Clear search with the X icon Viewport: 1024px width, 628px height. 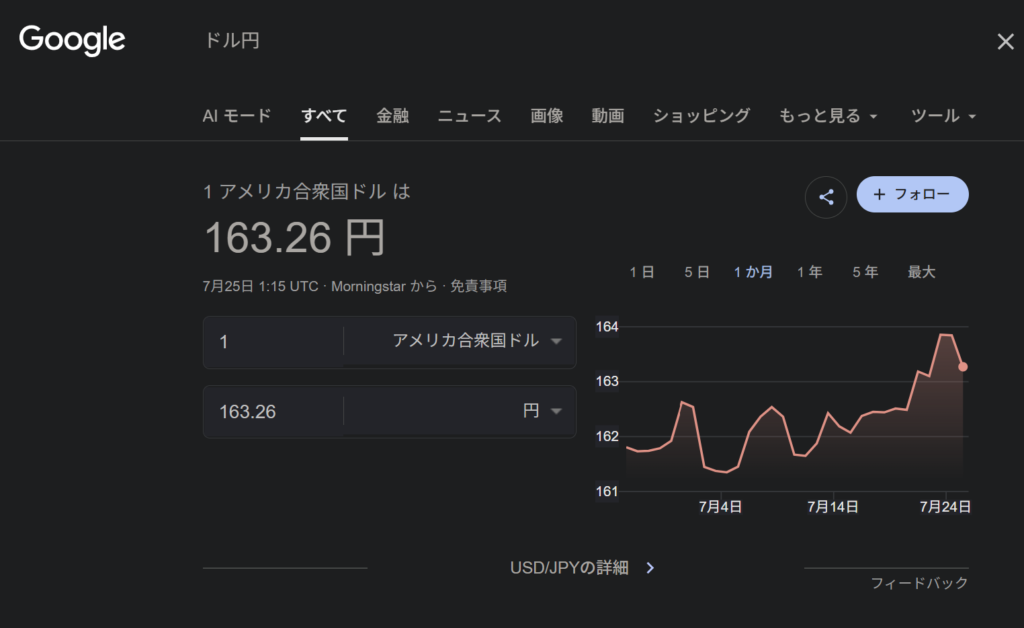1005,42
